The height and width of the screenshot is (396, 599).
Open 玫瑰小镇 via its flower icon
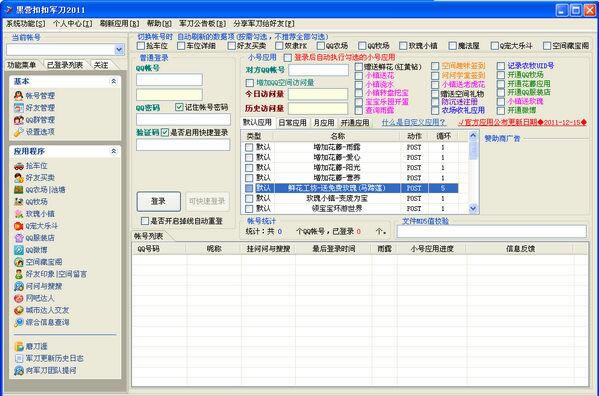[x=18, y=214]
